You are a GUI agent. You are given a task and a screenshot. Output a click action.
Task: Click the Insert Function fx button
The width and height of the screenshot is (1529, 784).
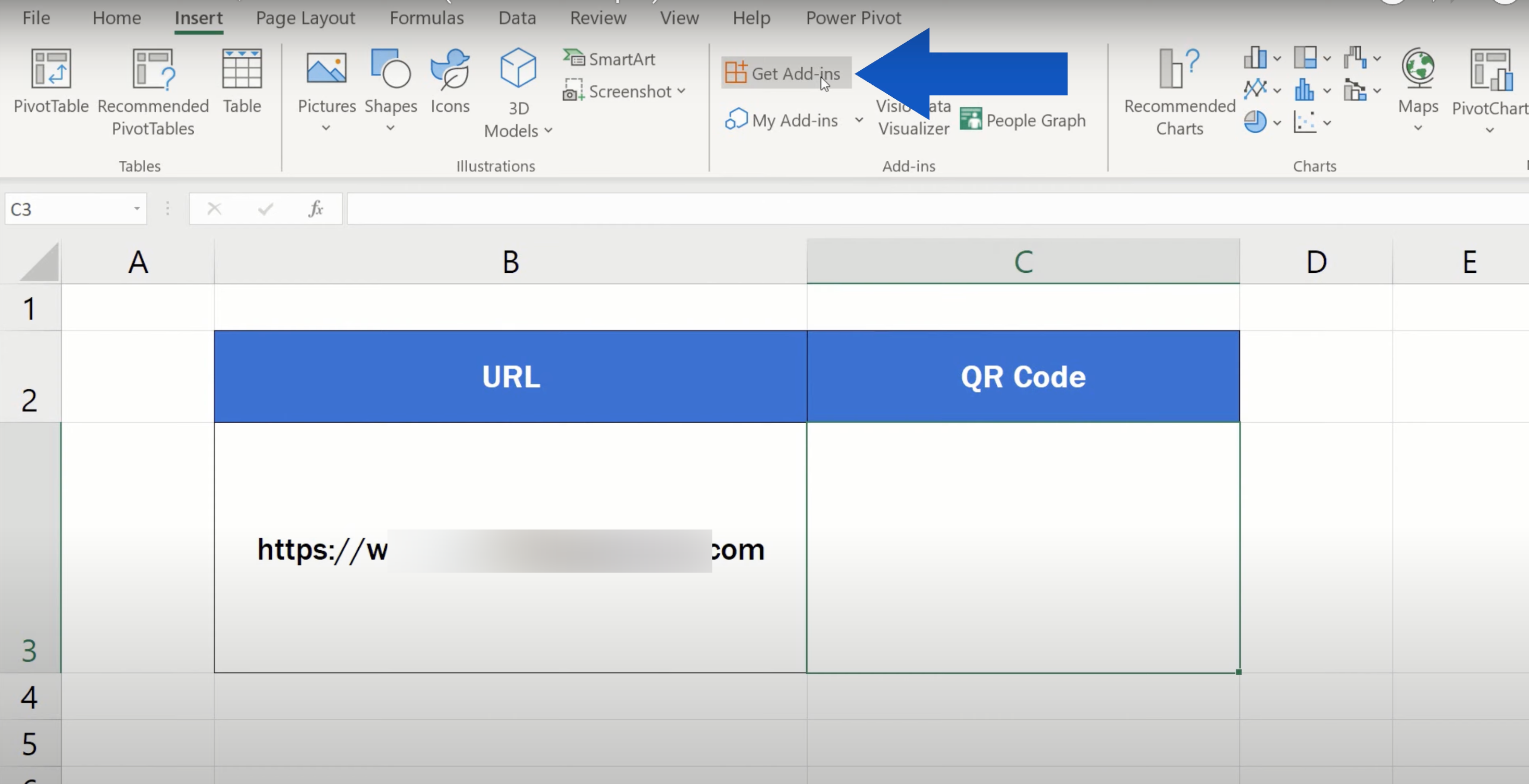click(316, 209)
